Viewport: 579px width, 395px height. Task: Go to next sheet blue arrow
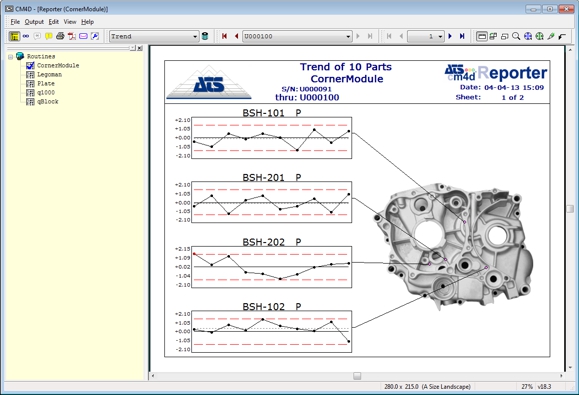coord(450,36)
